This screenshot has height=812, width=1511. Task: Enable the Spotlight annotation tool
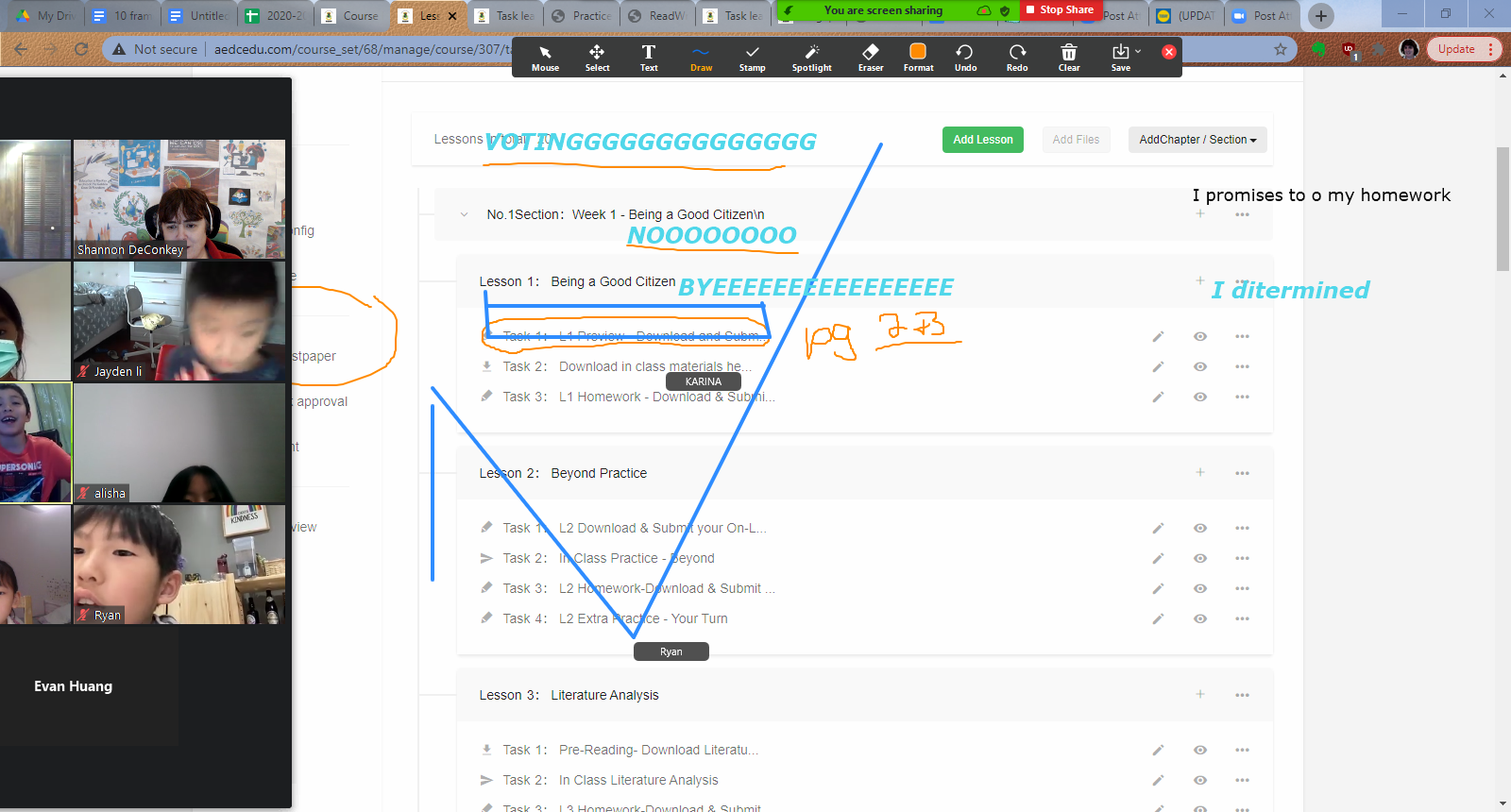[x=811, y=58]
